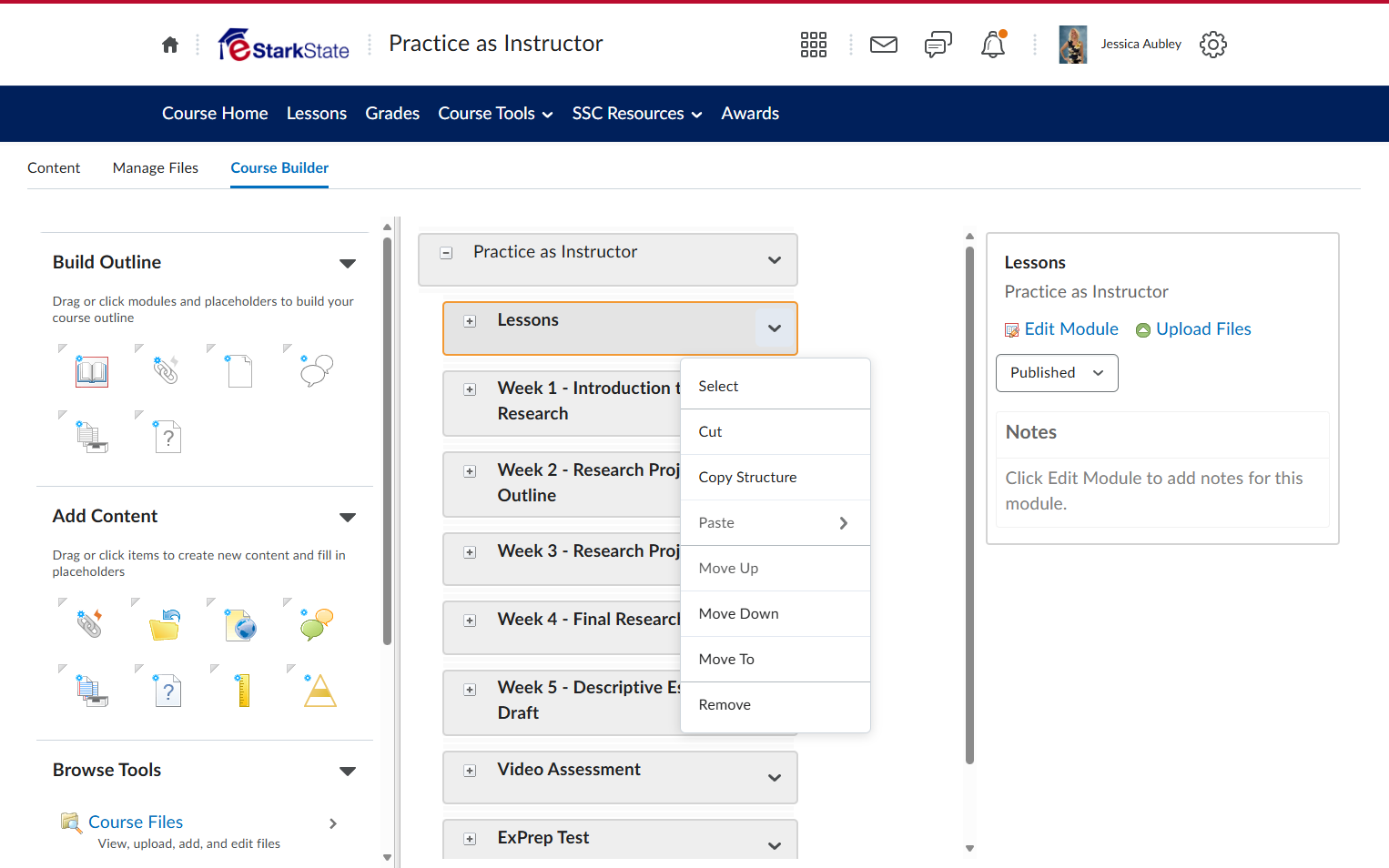Screen dimensions: 1389x868
Task: Choose Move Down from the context menu
Action: [x=776, y=614]
